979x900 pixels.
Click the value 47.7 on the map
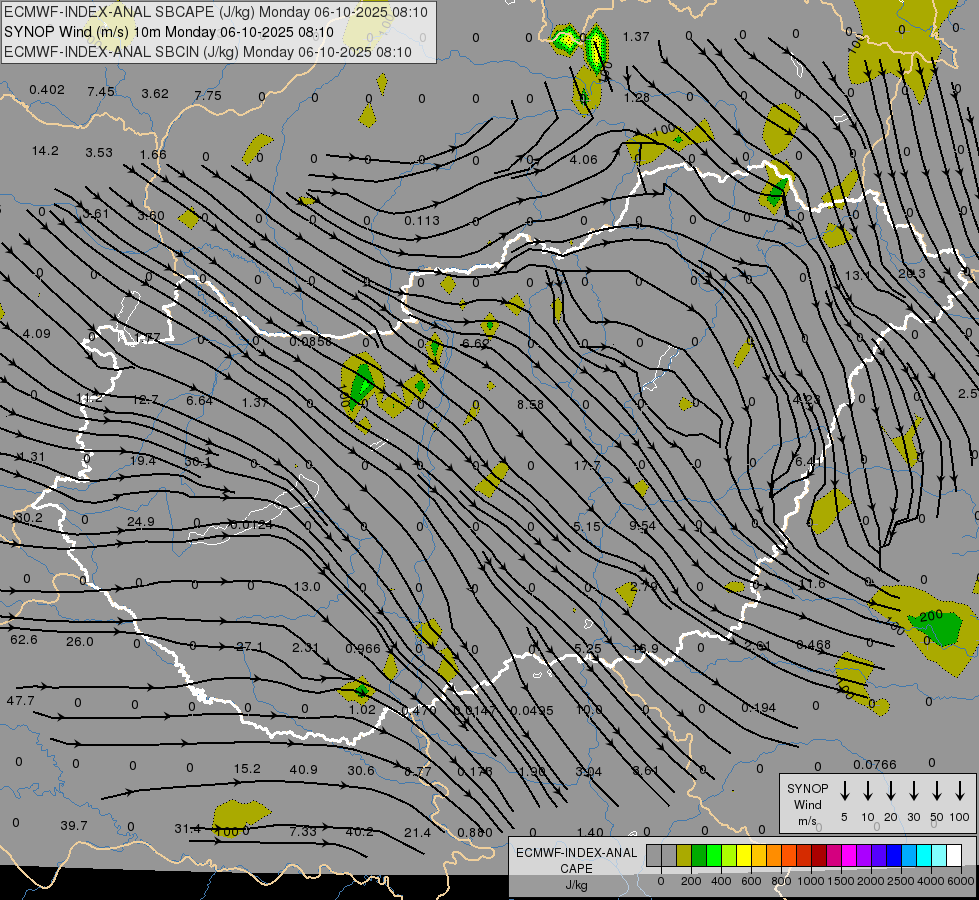pos(21,701)
